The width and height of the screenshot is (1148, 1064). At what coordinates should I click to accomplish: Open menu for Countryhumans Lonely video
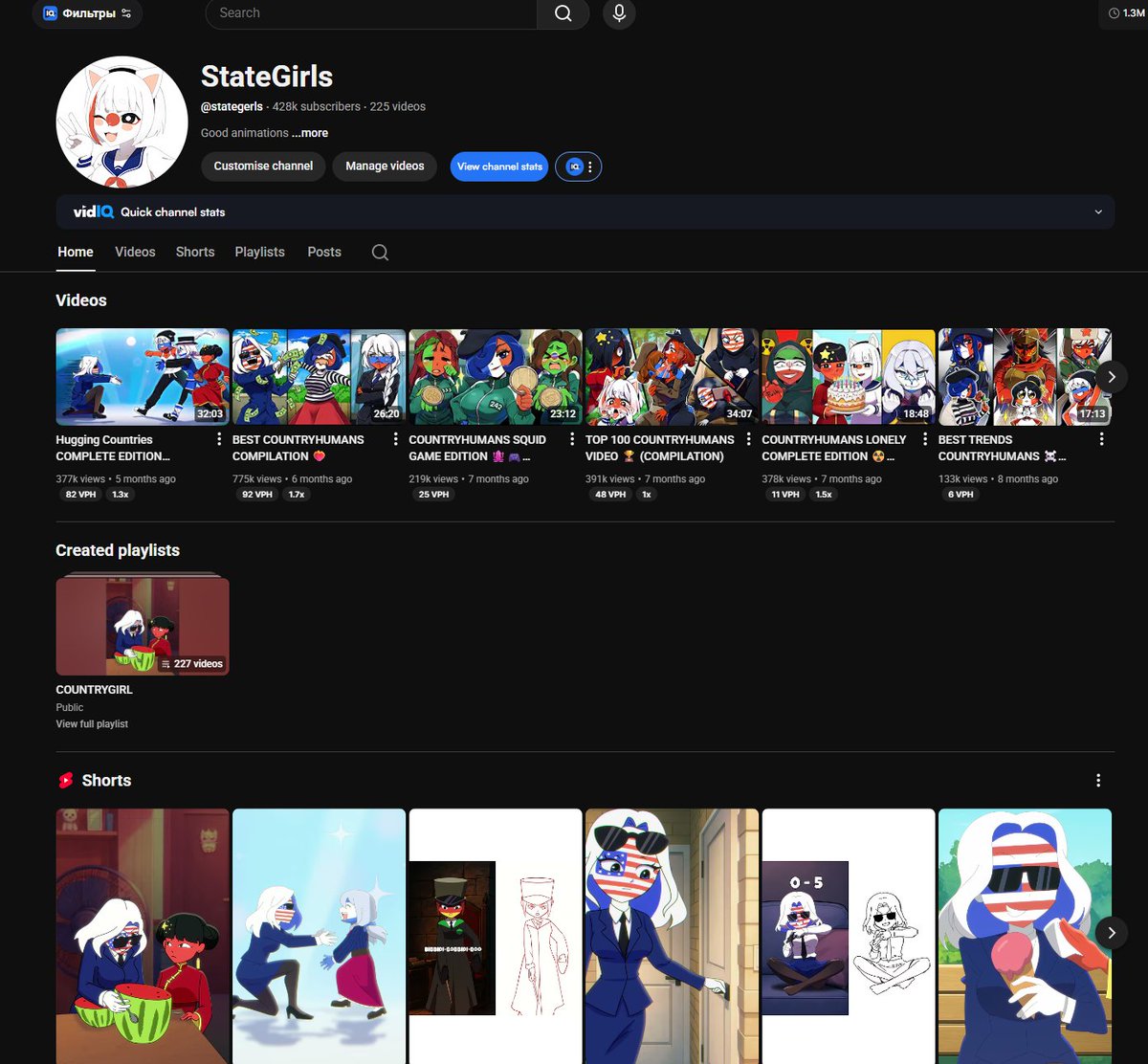tap(925, 439)
